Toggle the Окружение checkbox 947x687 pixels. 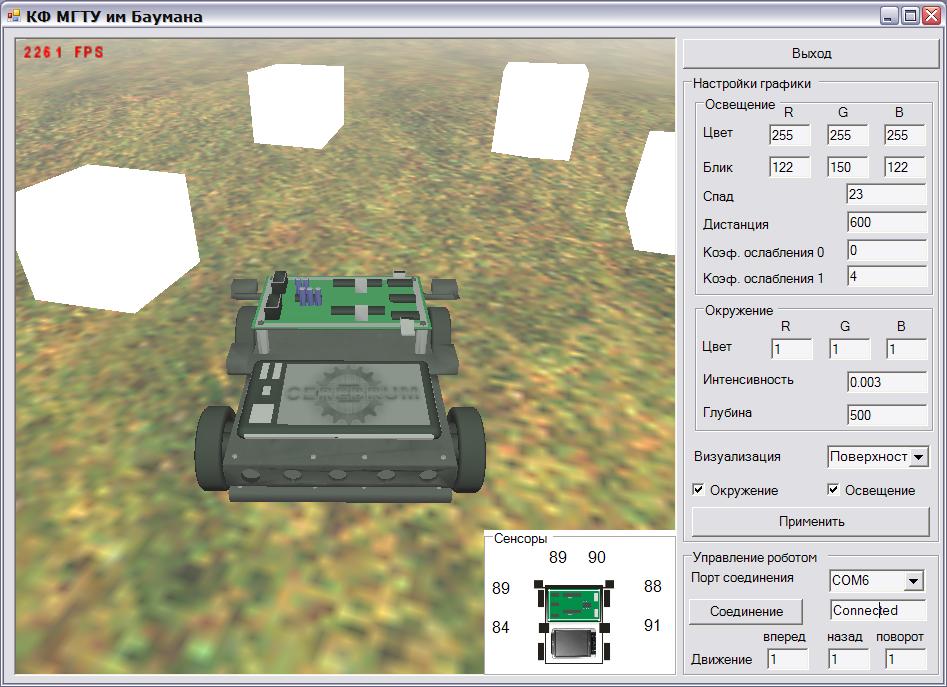[698, 490]
